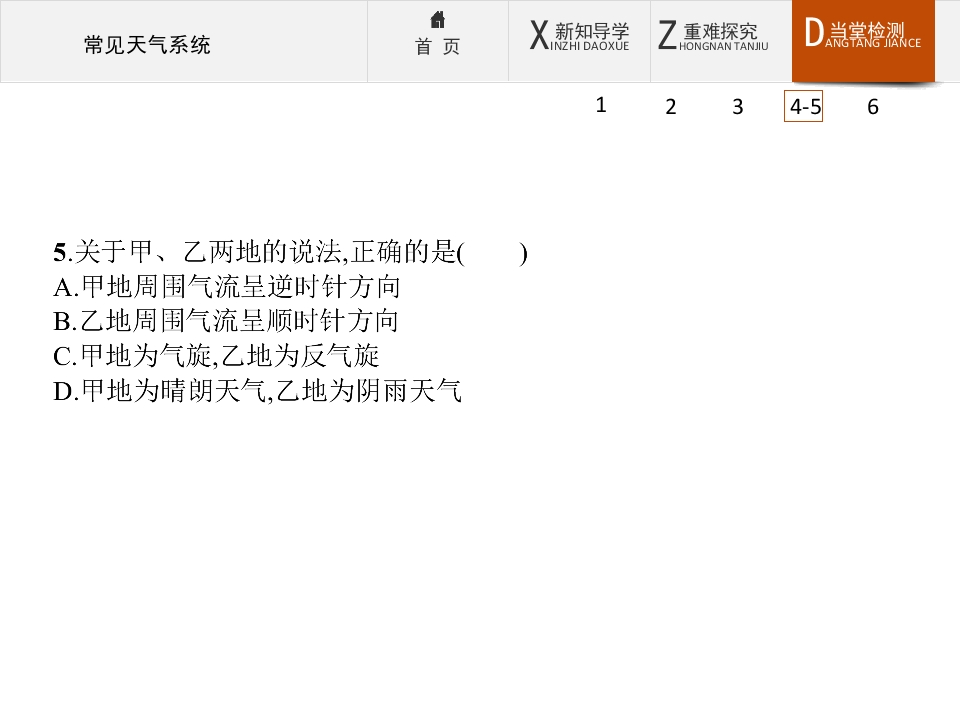
Task: Choose answer option D 晴朗天气
Action: coord(257,391)
